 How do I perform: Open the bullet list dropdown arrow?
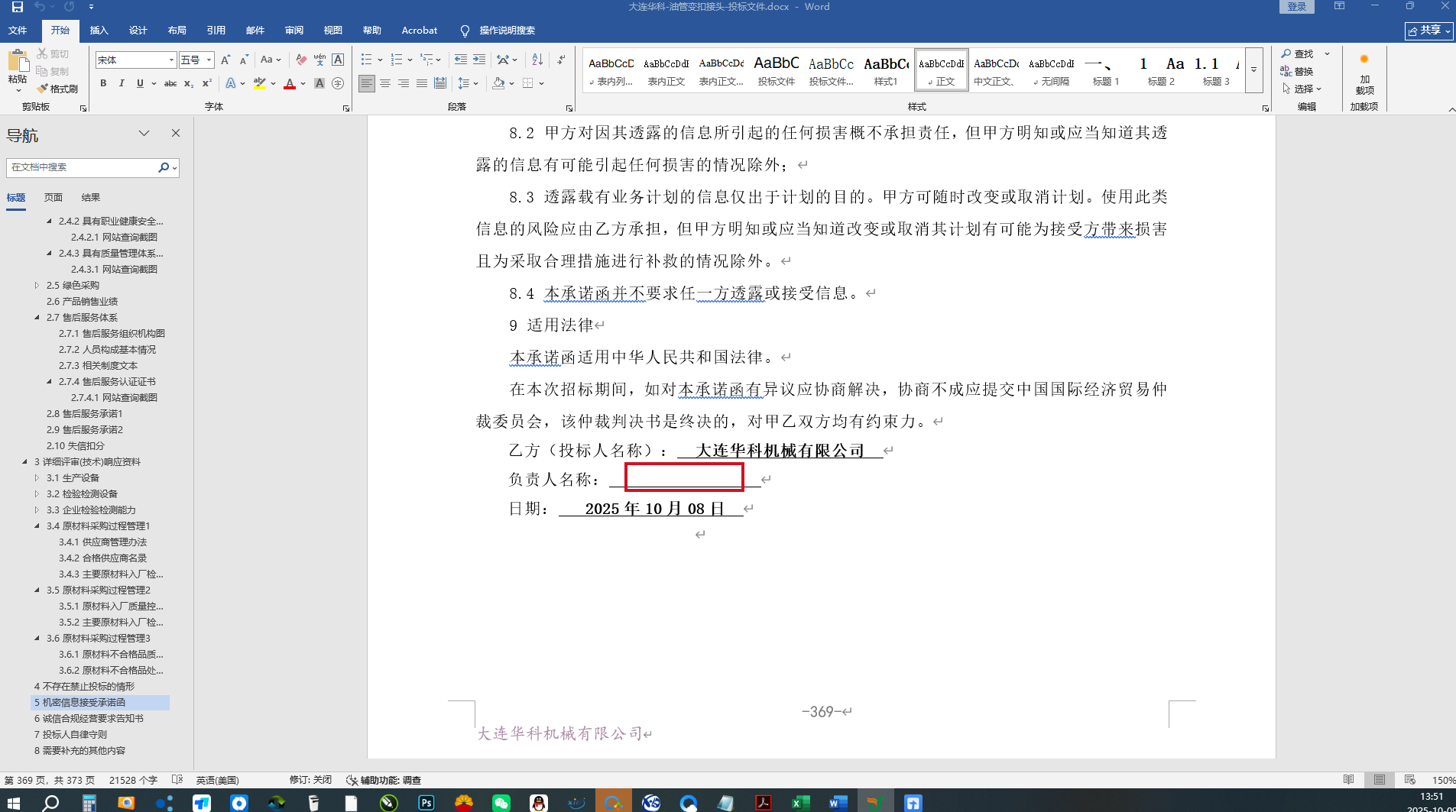point(380,60)
